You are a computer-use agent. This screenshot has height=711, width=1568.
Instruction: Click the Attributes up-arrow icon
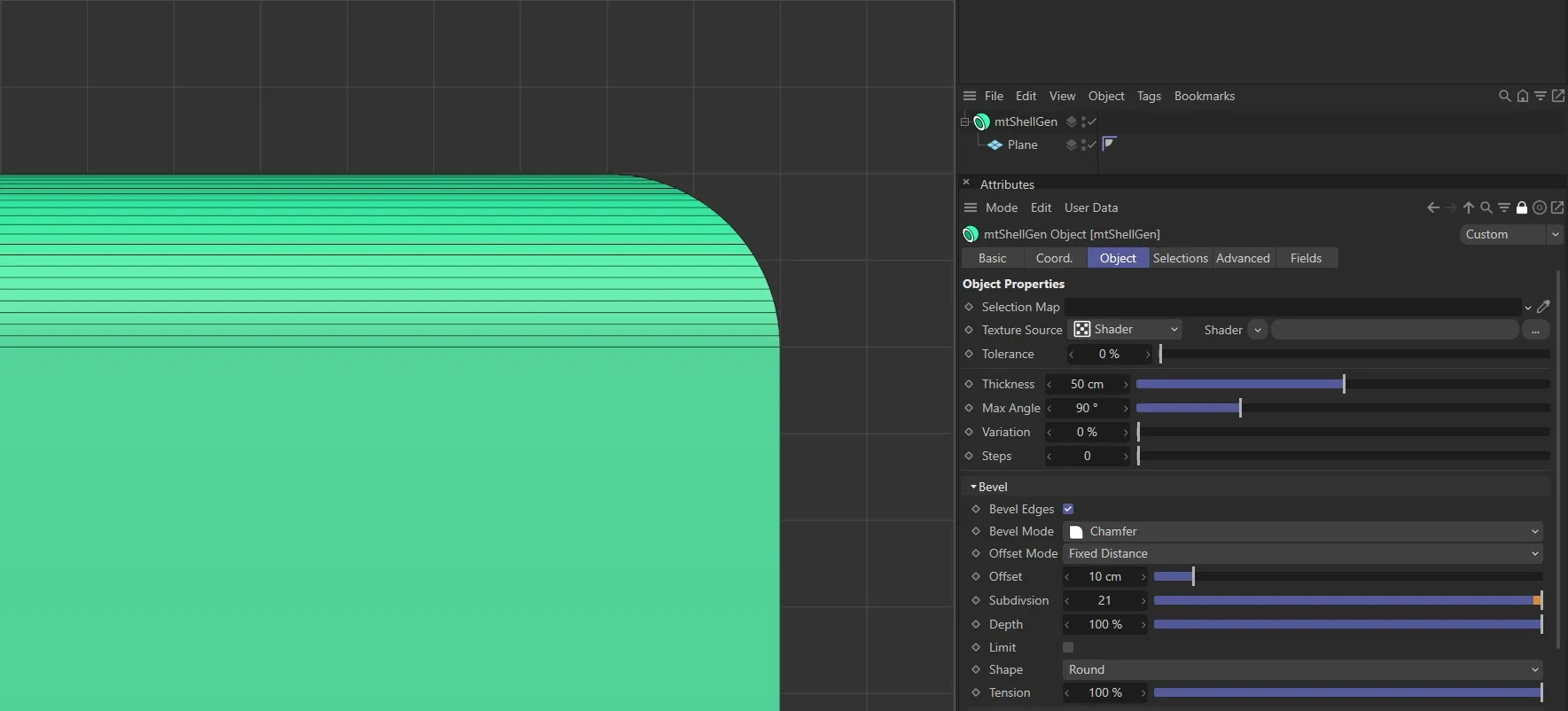click(1469, 207)
